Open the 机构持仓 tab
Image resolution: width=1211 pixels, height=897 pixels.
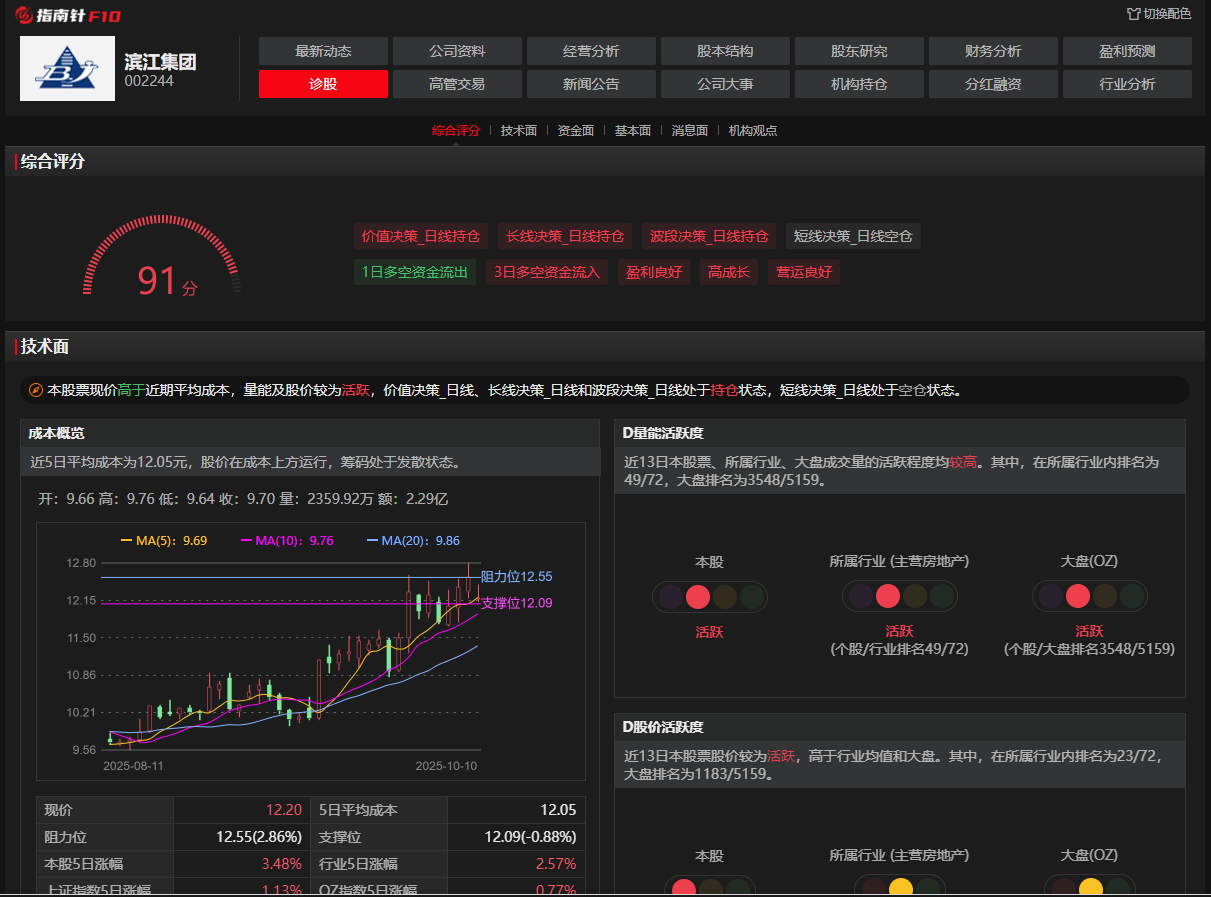coord(859,84)
